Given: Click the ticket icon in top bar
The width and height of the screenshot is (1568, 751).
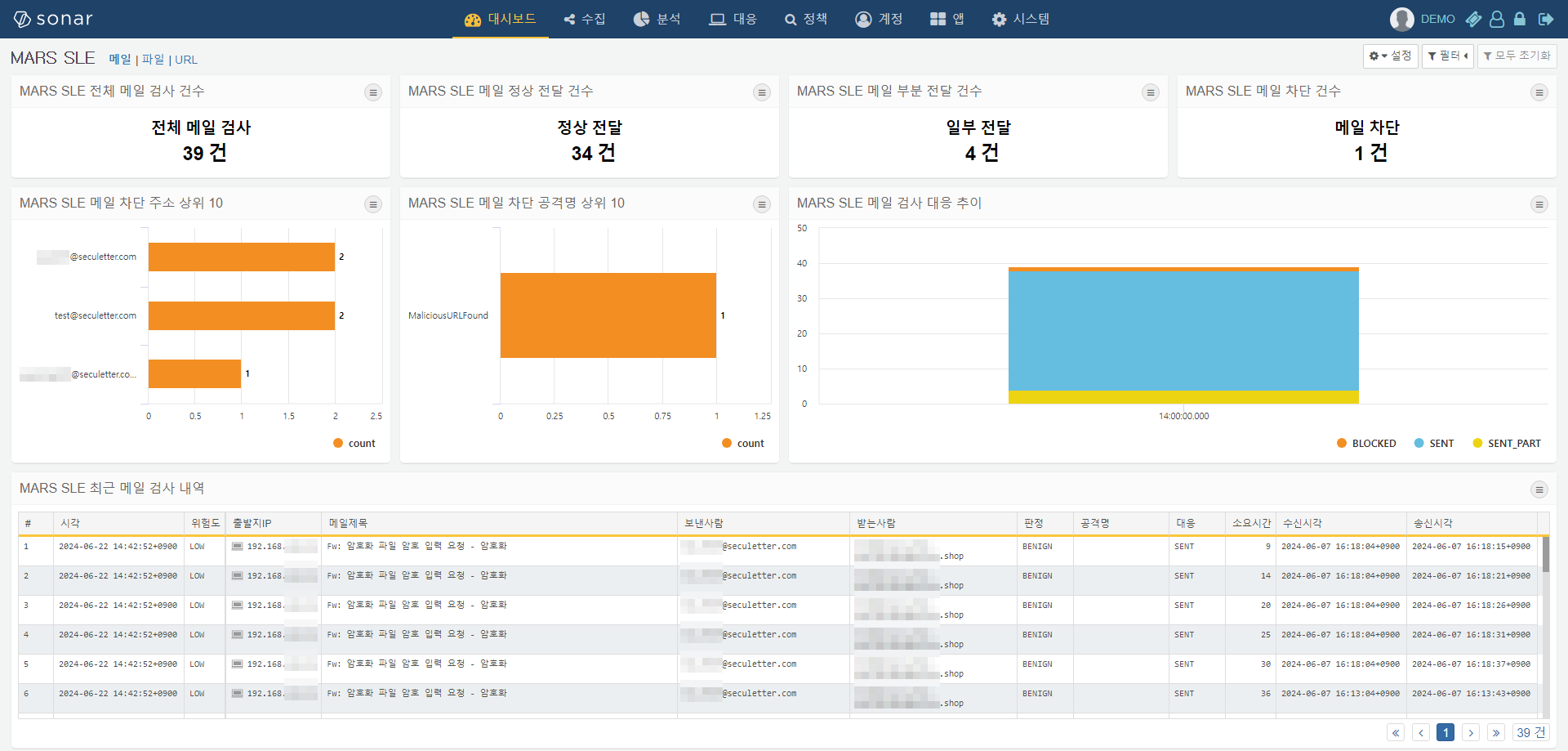Looking at the screenshot, I should pyautogui.click(x=1473, y=19).
